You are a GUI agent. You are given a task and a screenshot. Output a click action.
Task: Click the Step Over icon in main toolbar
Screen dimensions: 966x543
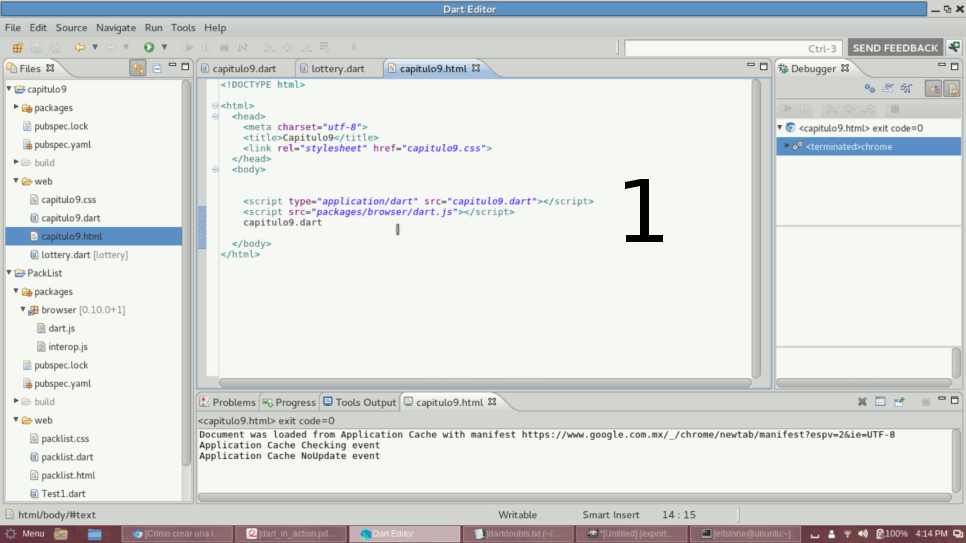click(x=288, y=47)
